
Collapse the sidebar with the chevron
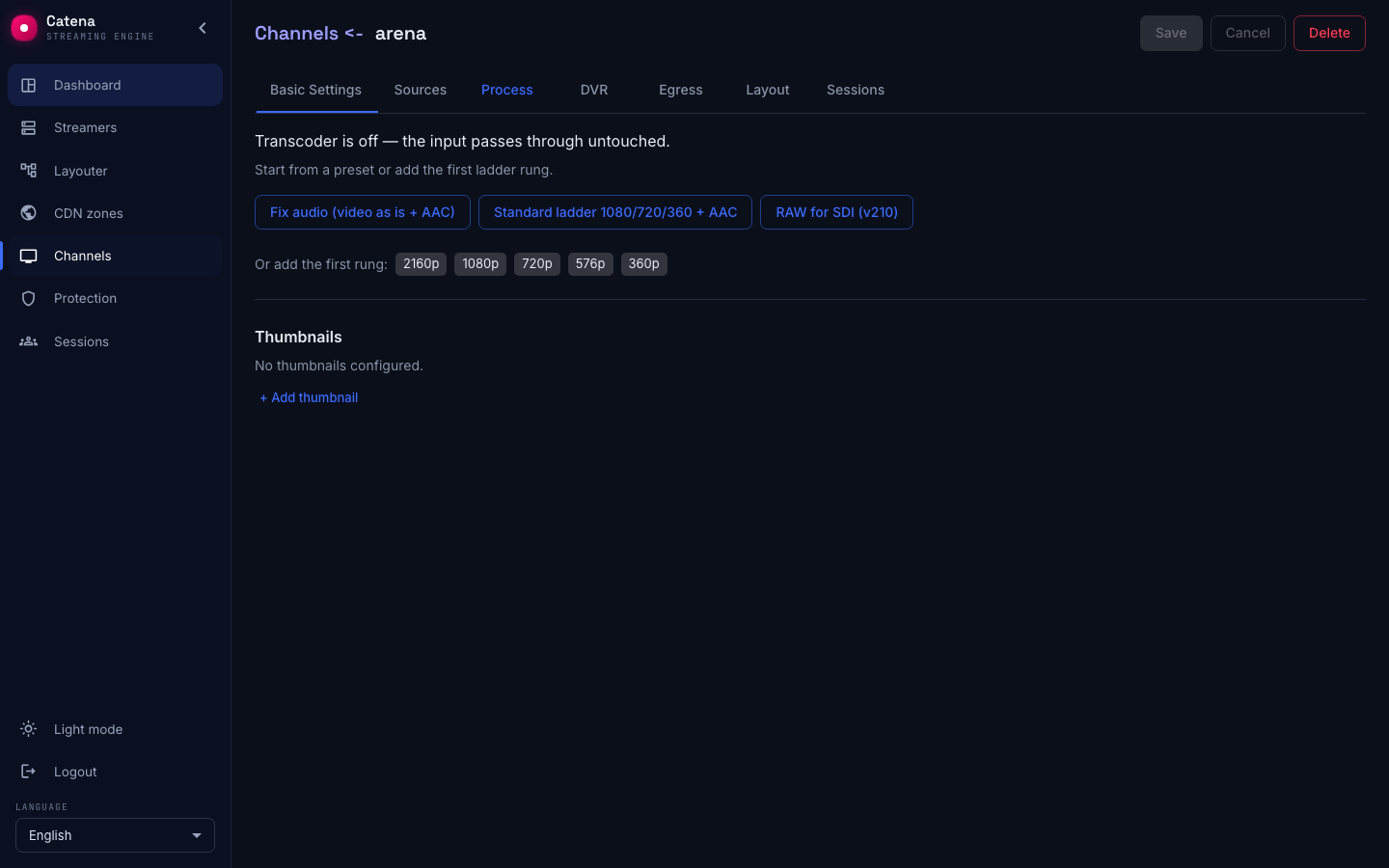coord(203,28)
